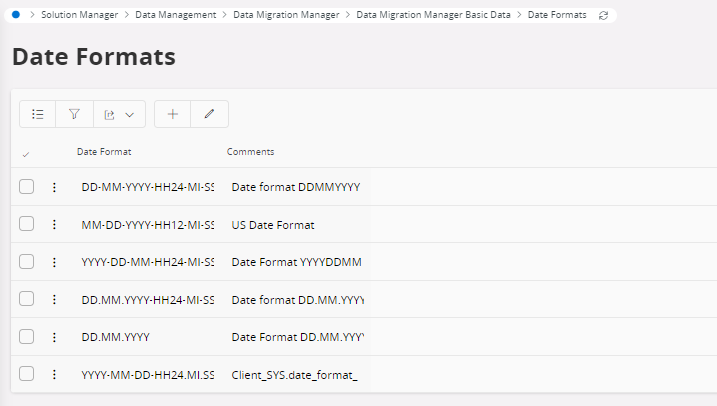The image size is (717, 406).
Task: Check the YYYY-MM-DD-HH24.MI.SS row checkbox
Action: pos(27,374)
